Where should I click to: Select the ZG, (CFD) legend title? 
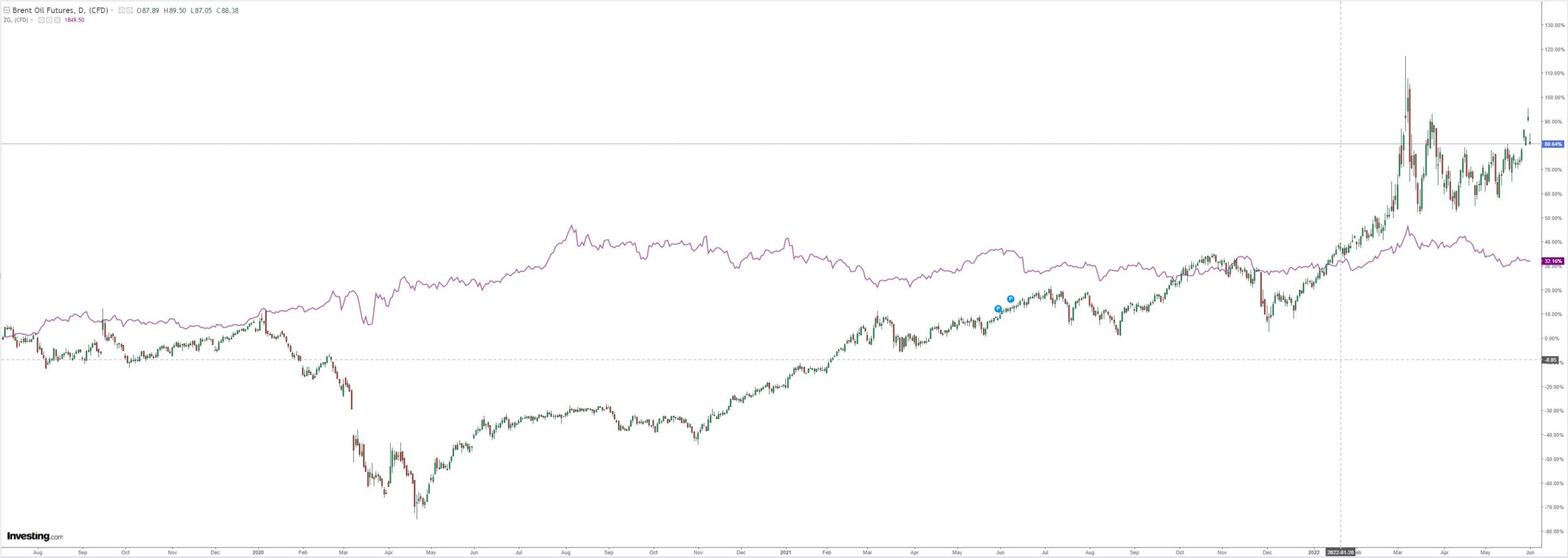click(x=16, y=20)
